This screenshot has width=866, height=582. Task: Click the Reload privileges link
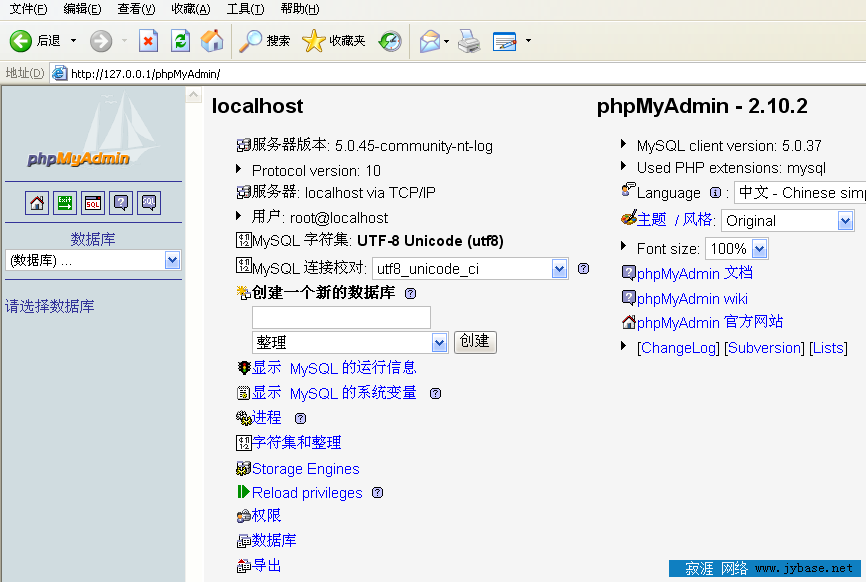pos(307,493)
